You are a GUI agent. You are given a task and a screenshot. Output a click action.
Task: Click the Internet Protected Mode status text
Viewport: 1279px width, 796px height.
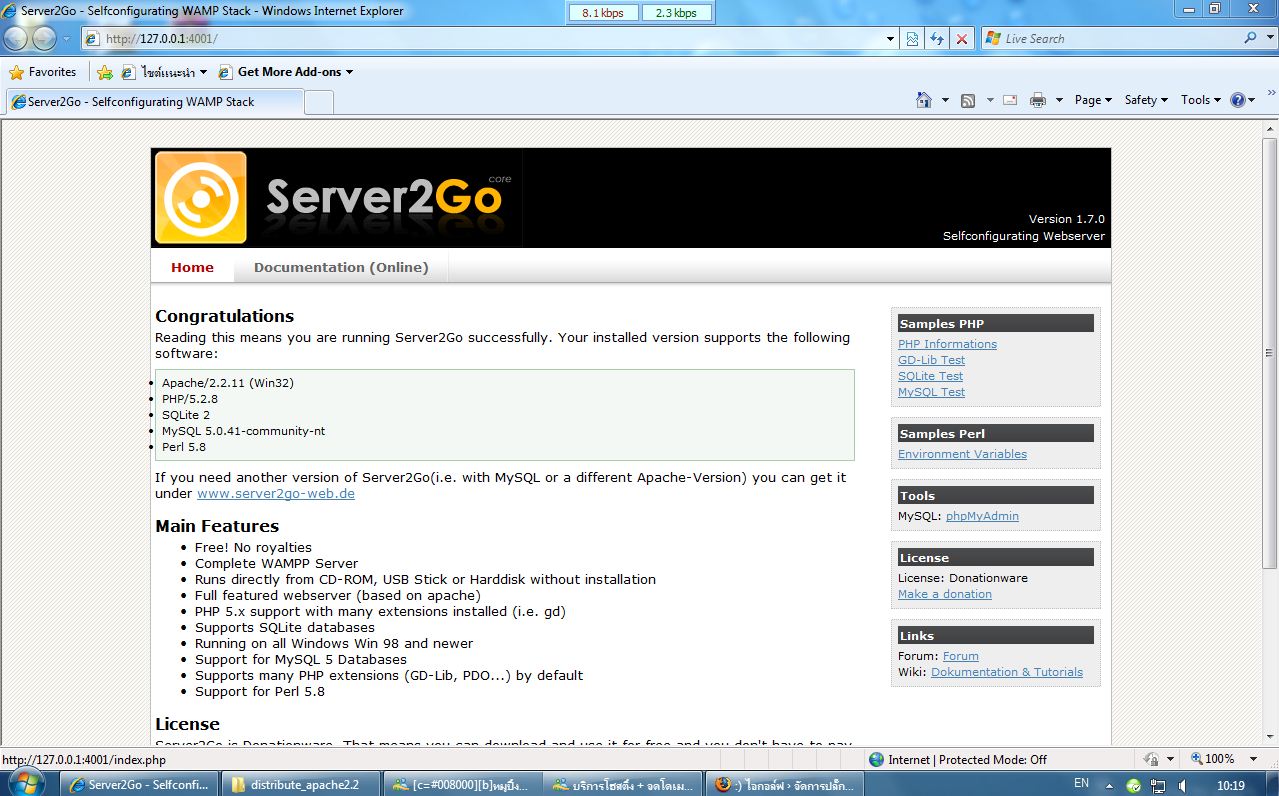pos(967,760)
